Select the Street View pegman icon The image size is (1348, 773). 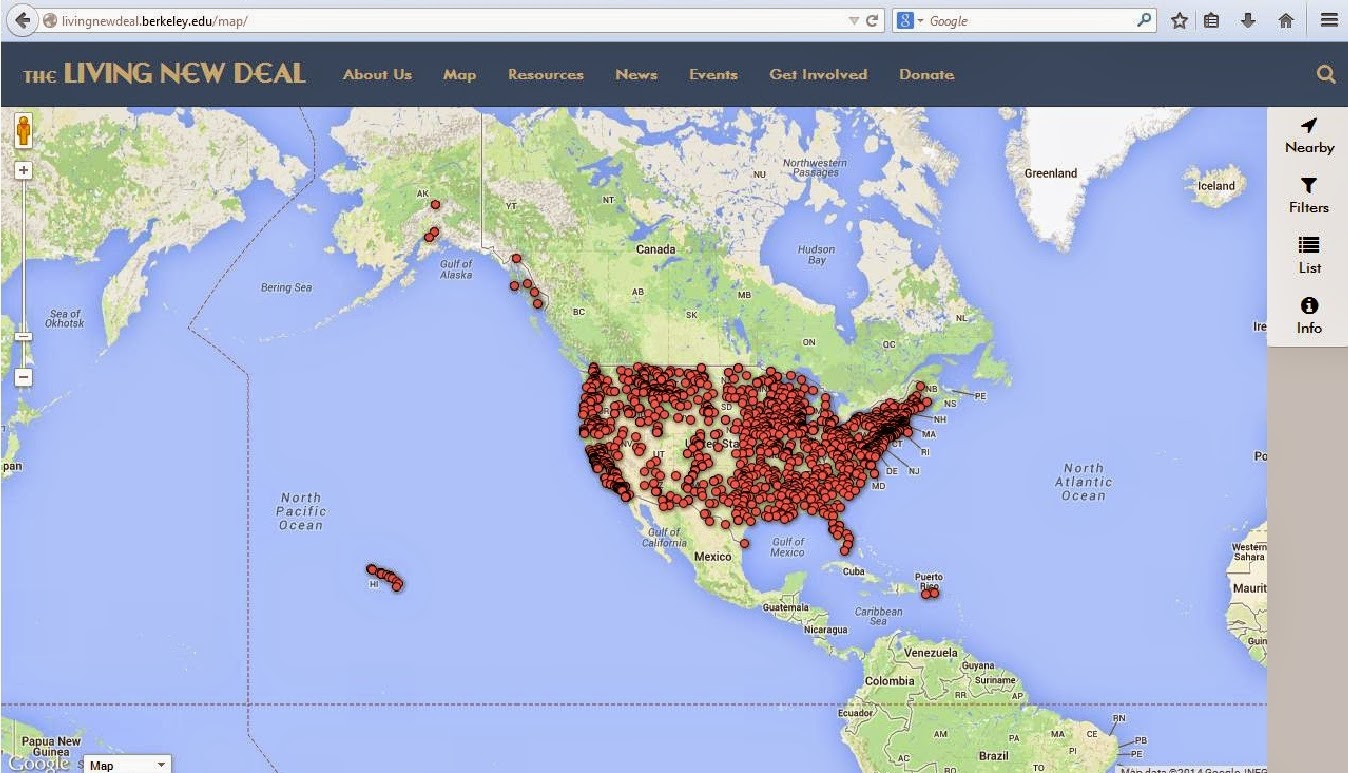tap(24, 130)
